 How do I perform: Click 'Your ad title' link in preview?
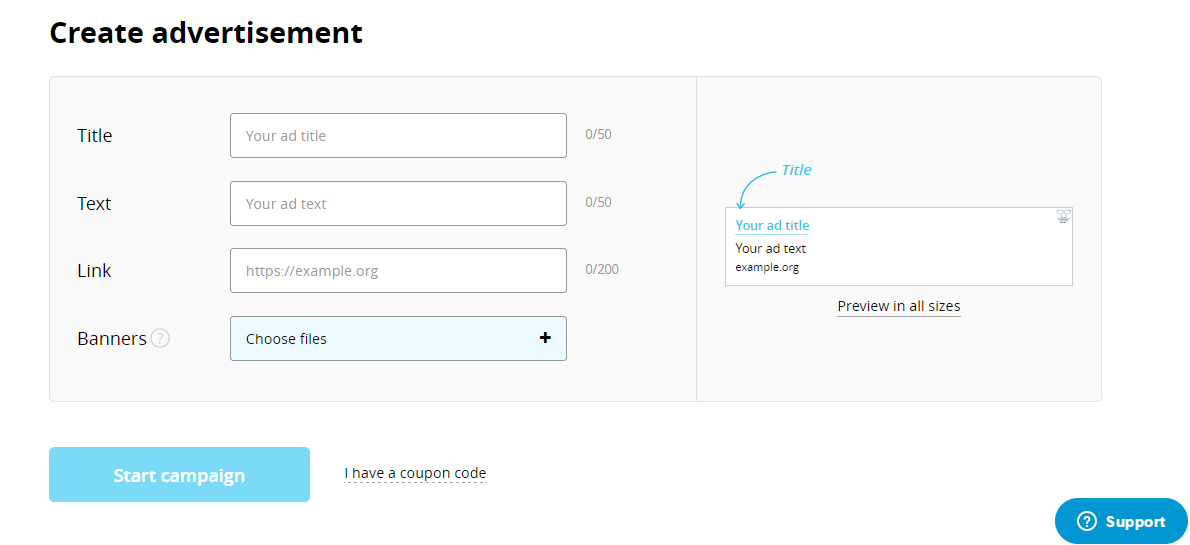772,225
